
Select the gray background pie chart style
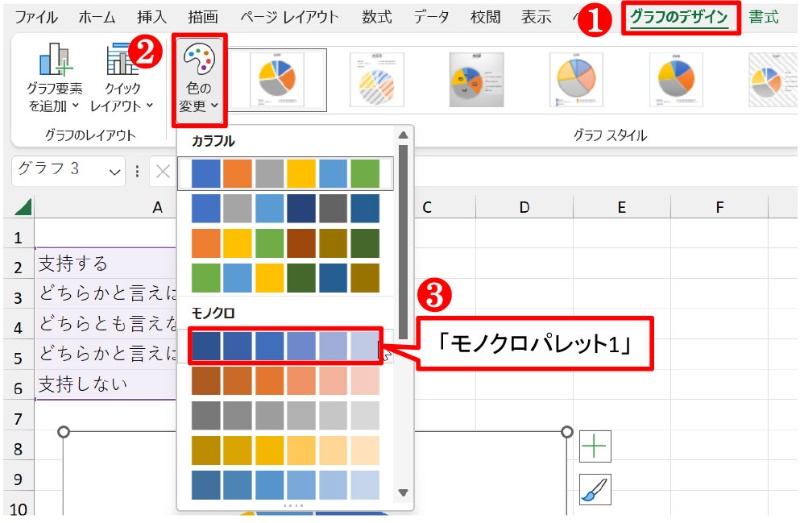click(x=477, y=79)
